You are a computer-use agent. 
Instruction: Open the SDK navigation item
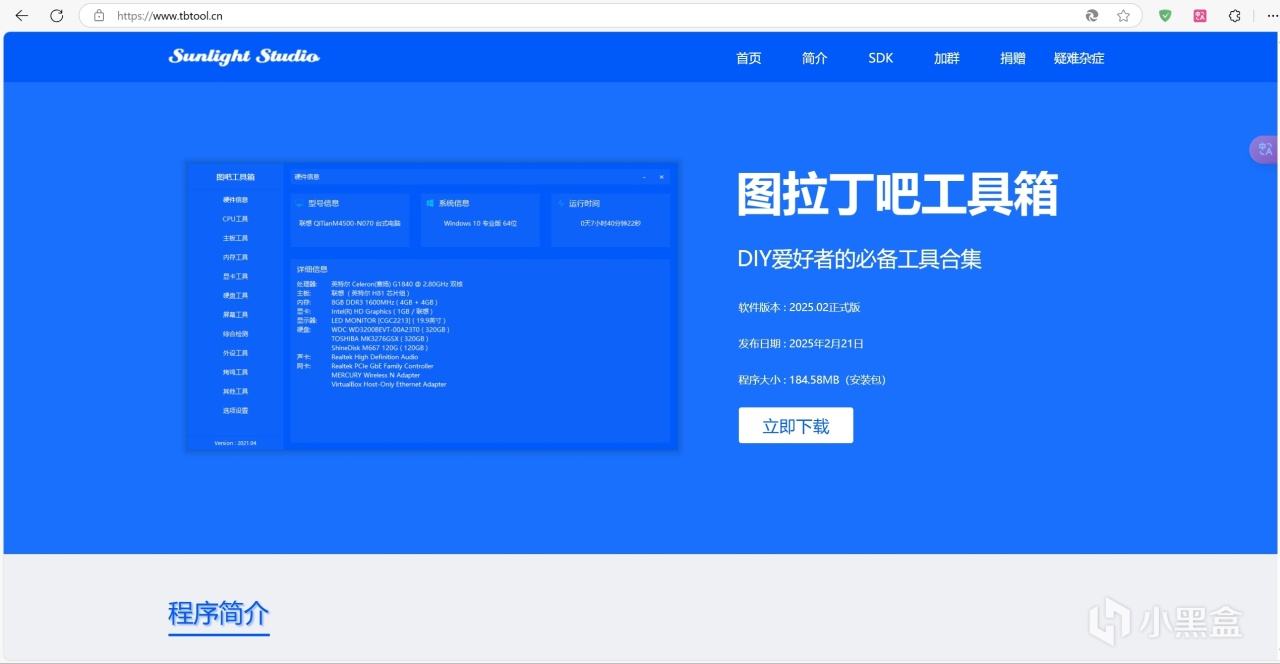click(881, 58)
